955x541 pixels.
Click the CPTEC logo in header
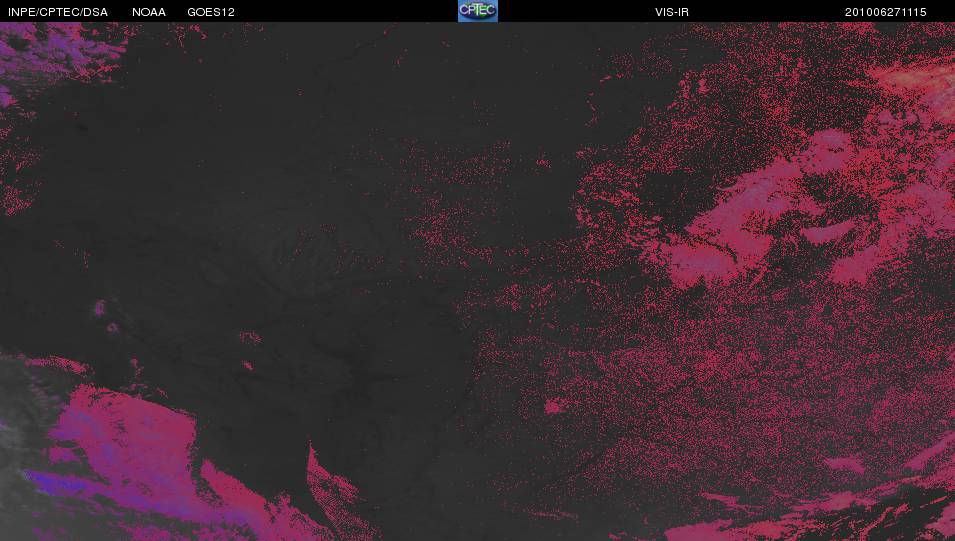click(x=478, y=11)
